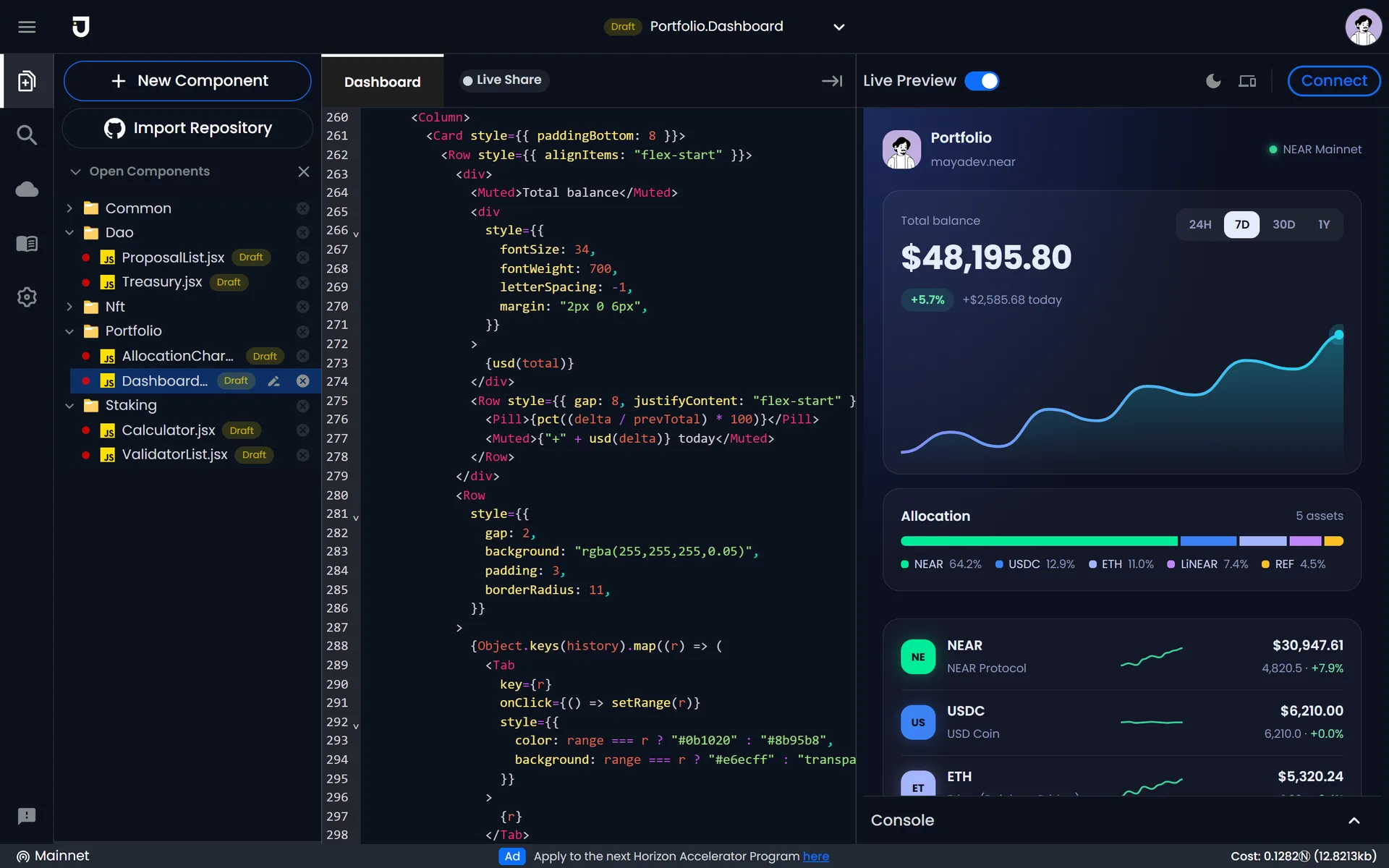Fold code at line 266
The width and height of the screenshot is (1389, 868).
[x=356, y=234]
